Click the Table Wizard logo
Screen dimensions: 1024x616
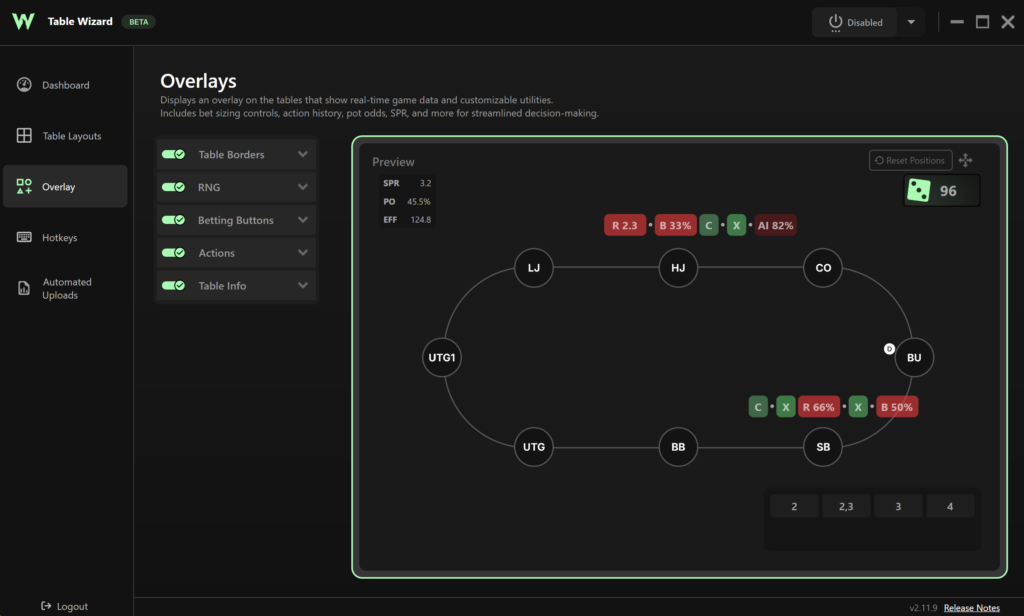pos(23,22)
